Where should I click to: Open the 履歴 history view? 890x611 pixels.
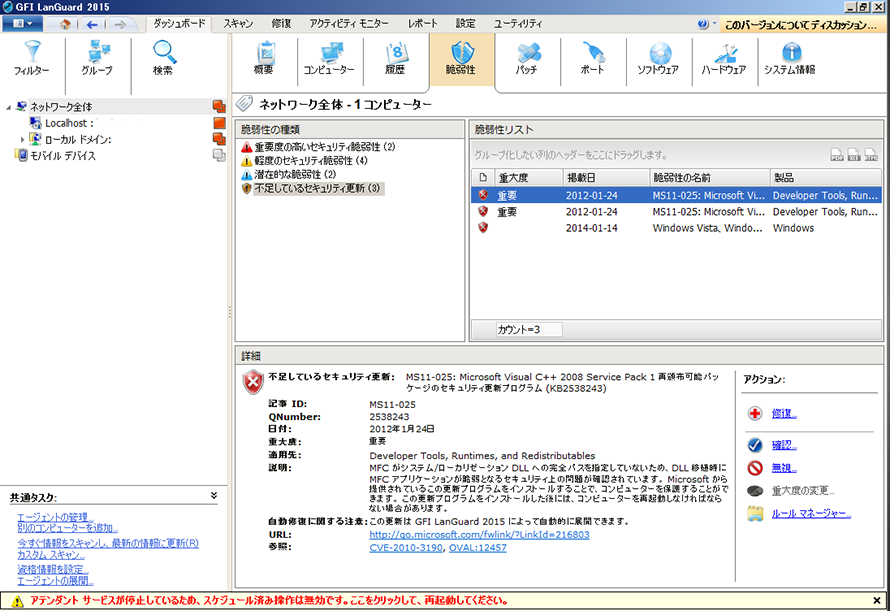pyautogui.click(x=395, y=58)
